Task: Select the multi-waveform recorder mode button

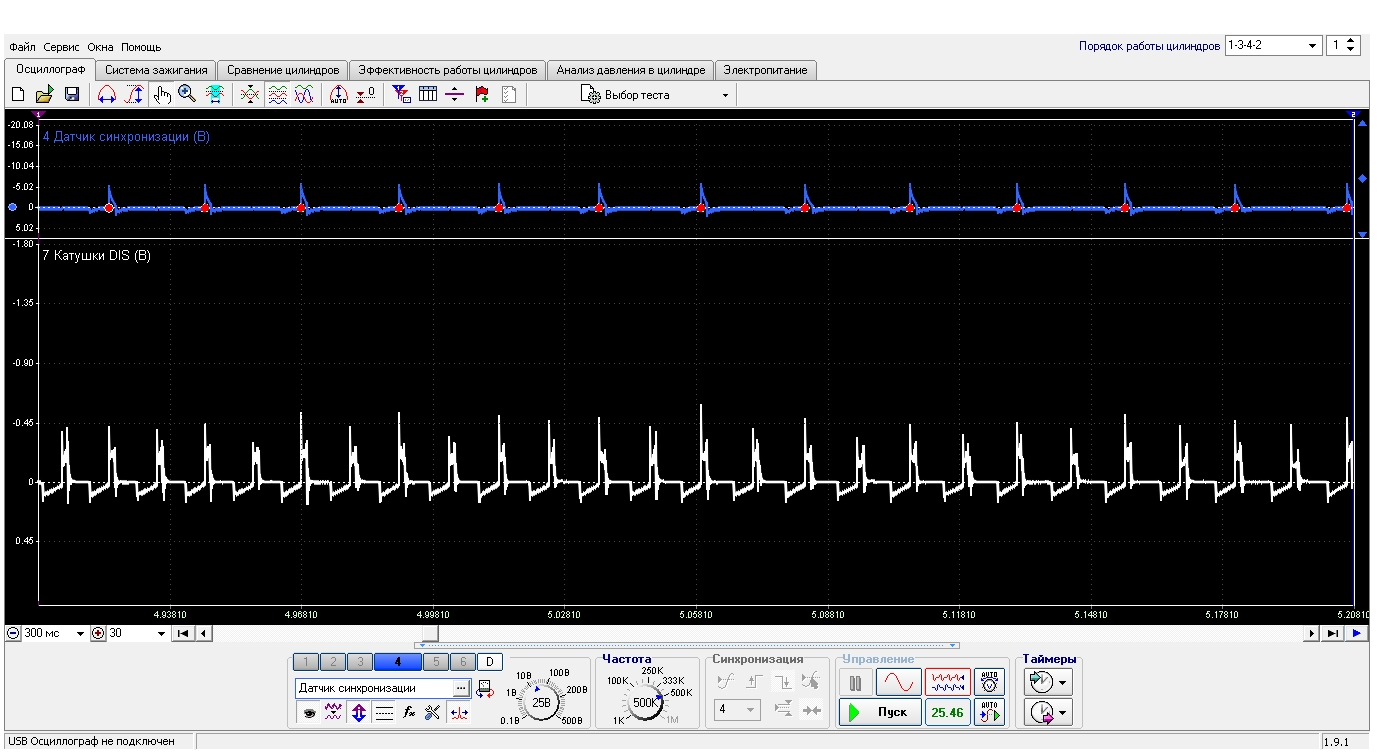Action: pos(947,682)
